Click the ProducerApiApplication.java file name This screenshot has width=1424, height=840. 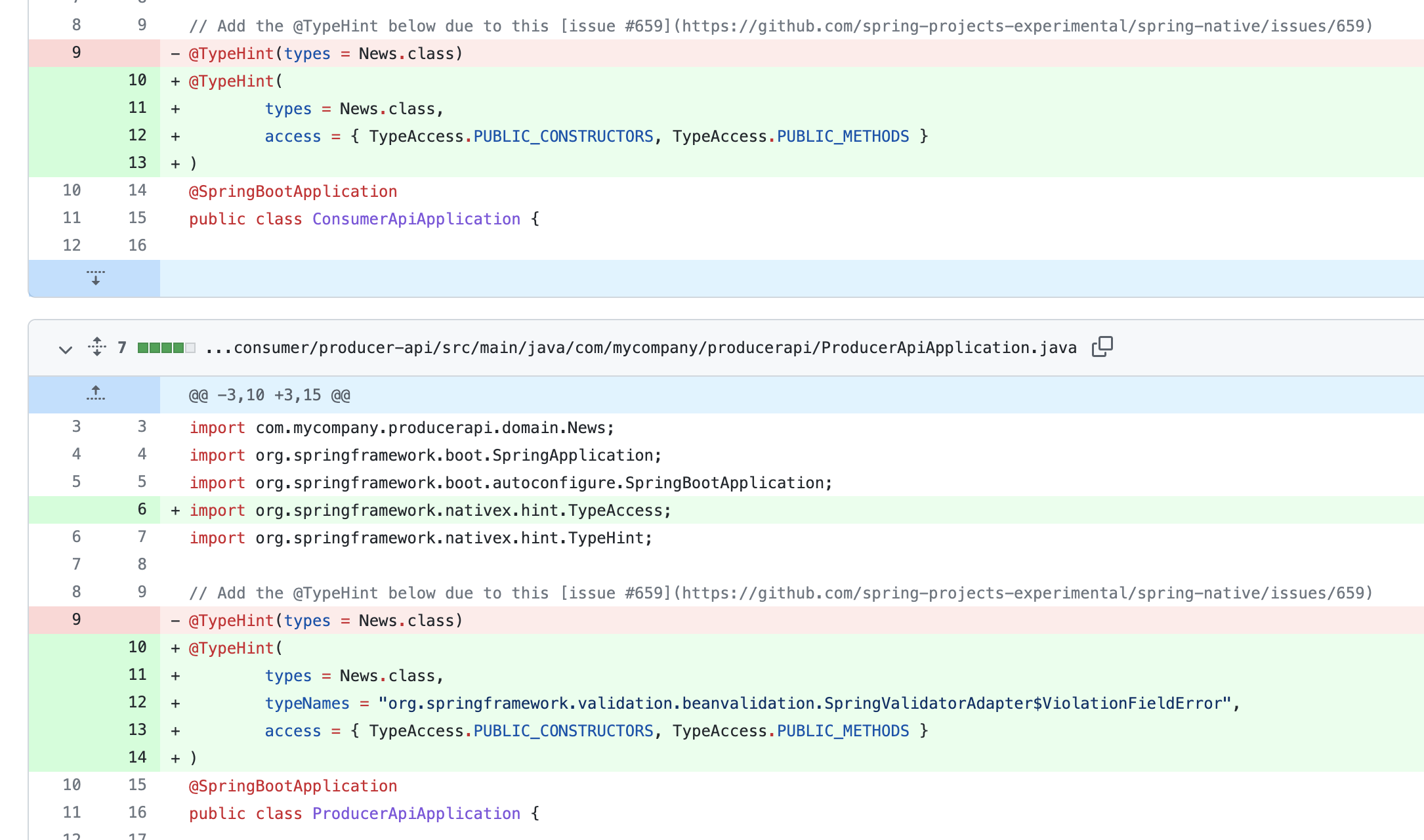[x=640, y=348]
